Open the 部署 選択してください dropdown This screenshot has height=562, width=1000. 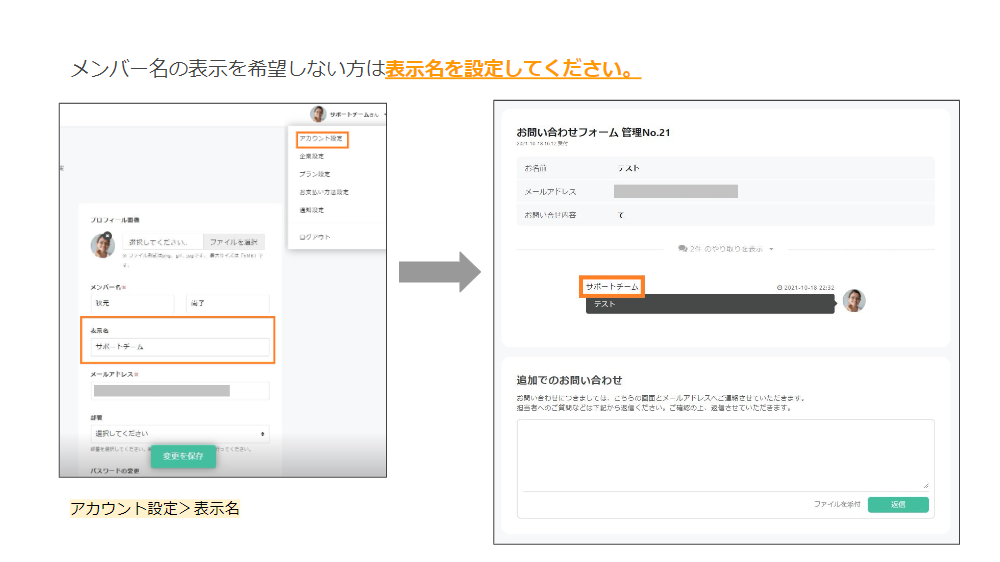[x=180, y=434]
